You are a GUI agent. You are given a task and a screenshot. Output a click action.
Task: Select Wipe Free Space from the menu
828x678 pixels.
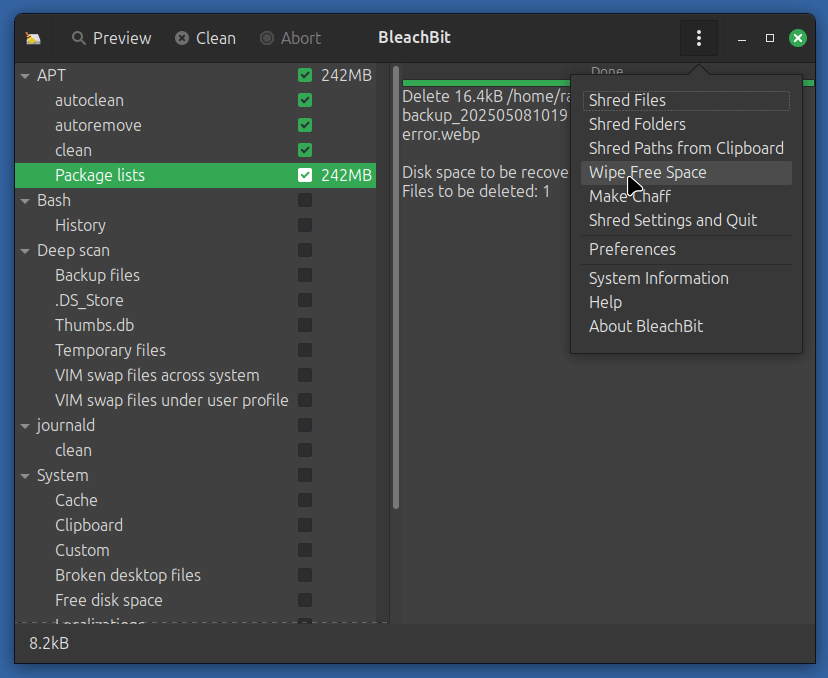pos(647,172)
